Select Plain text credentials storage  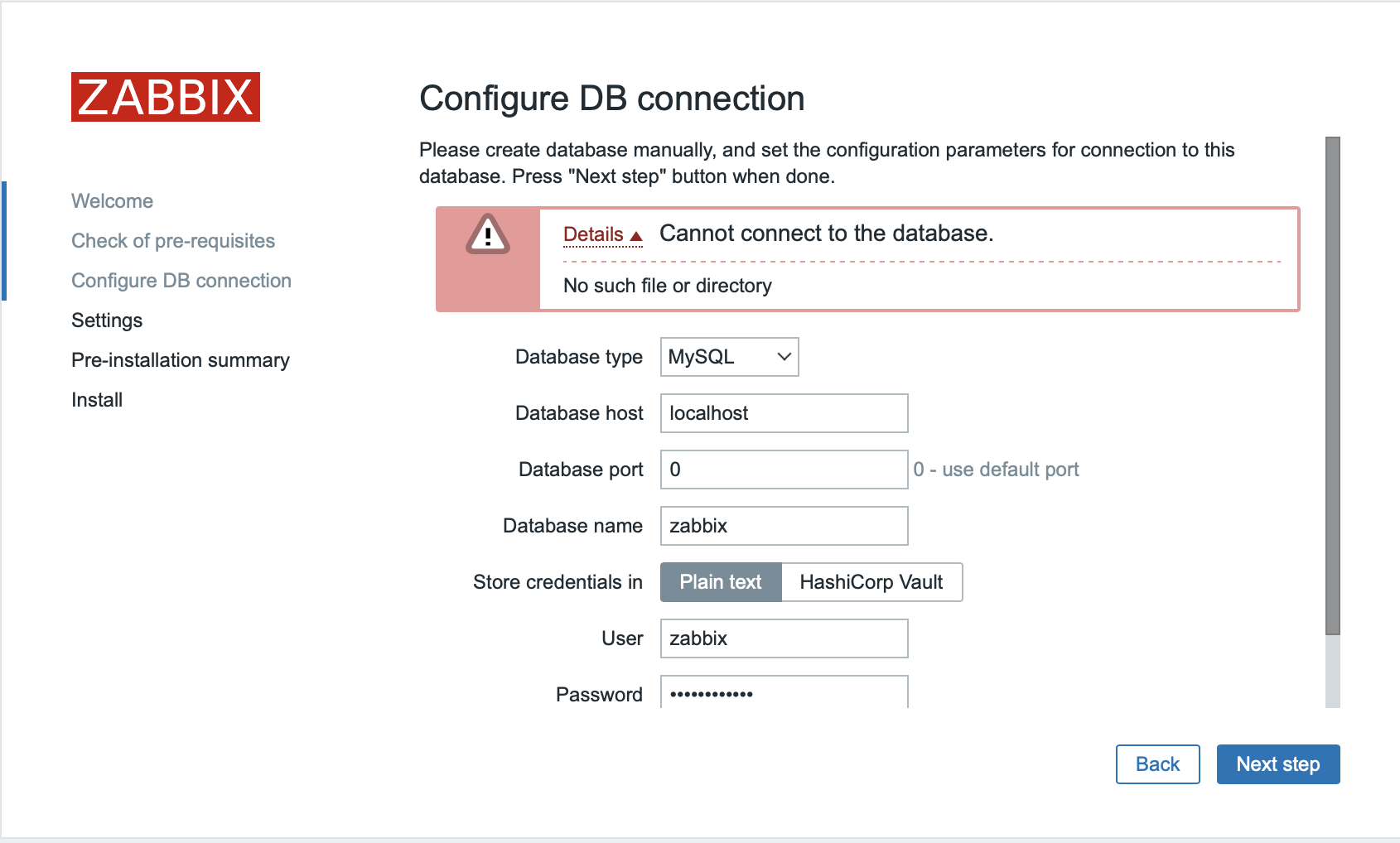coord(721,582)
